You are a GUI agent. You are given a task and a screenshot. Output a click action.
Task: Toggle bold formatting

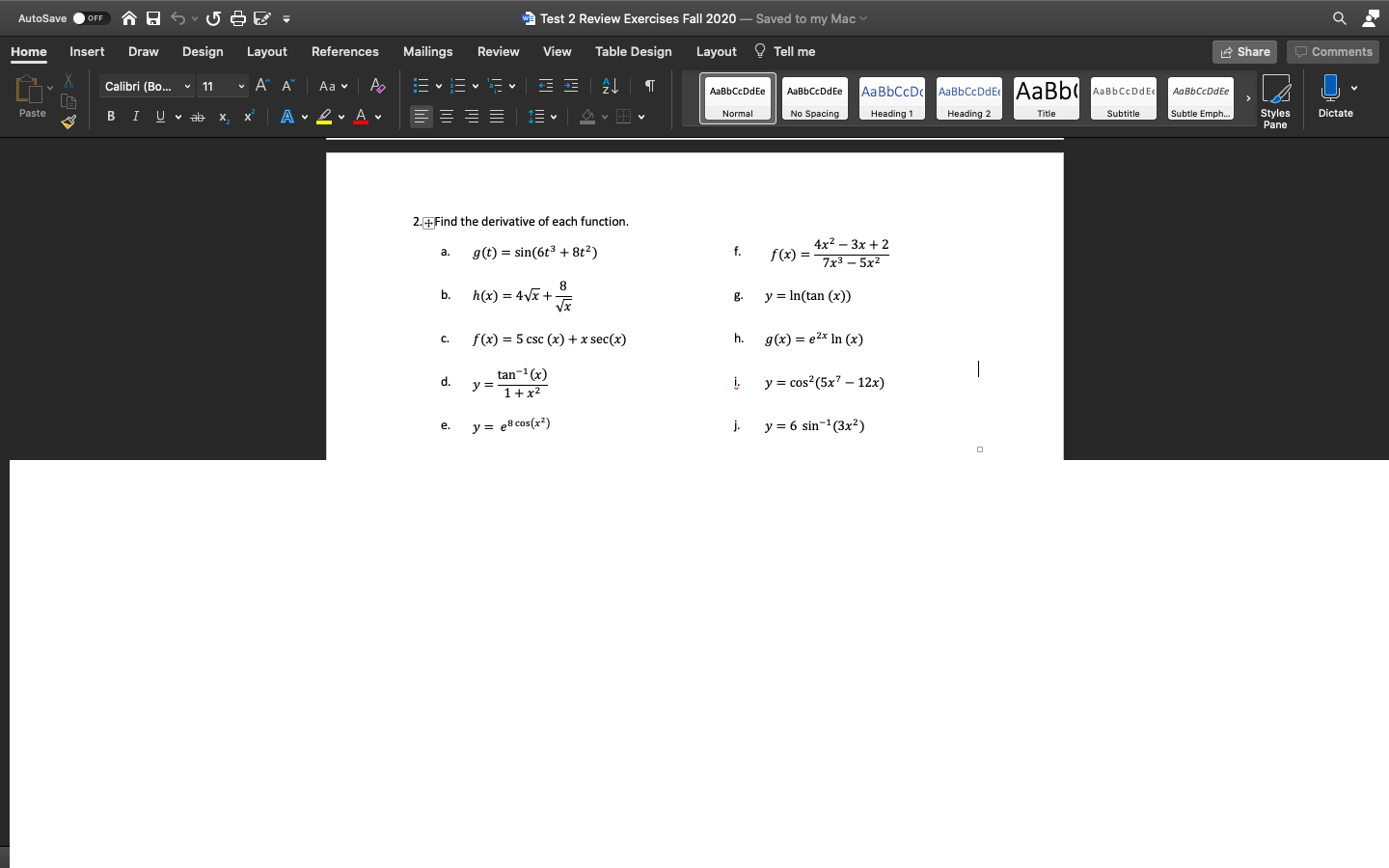tap(110, 116)
